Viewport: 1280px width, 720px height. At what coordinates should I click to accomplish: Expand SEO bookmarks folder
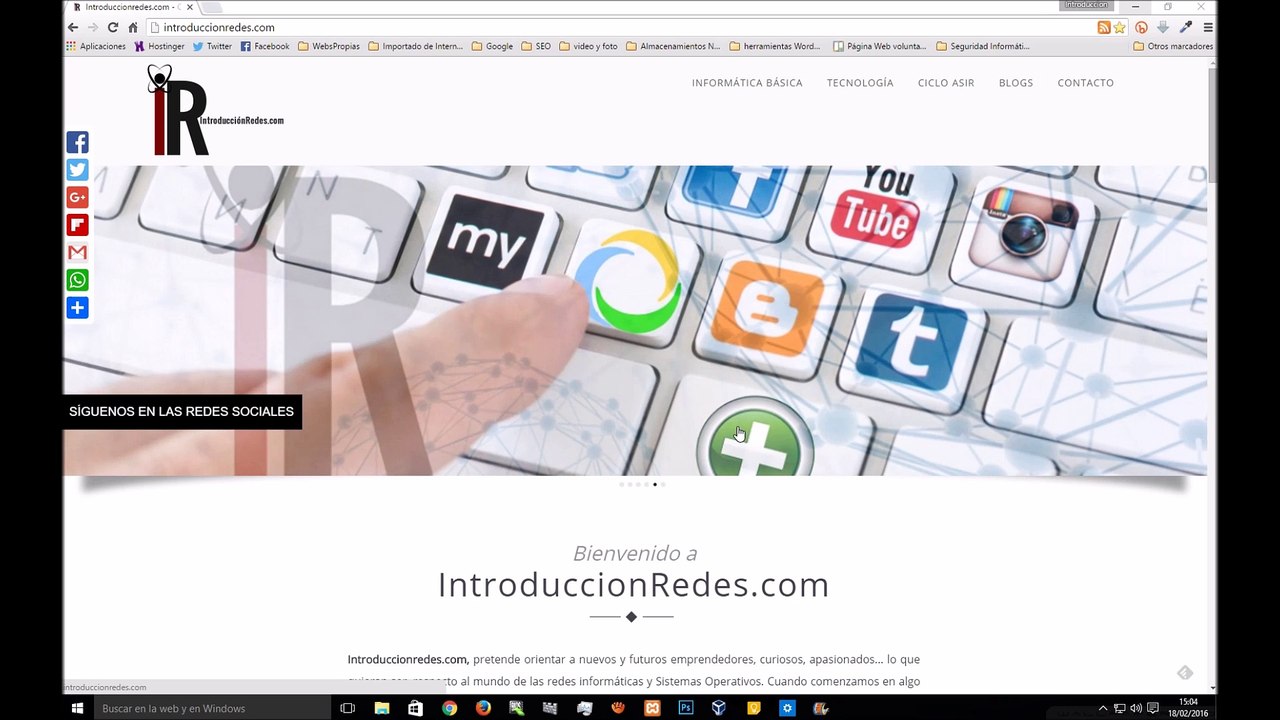pos(536,46)
